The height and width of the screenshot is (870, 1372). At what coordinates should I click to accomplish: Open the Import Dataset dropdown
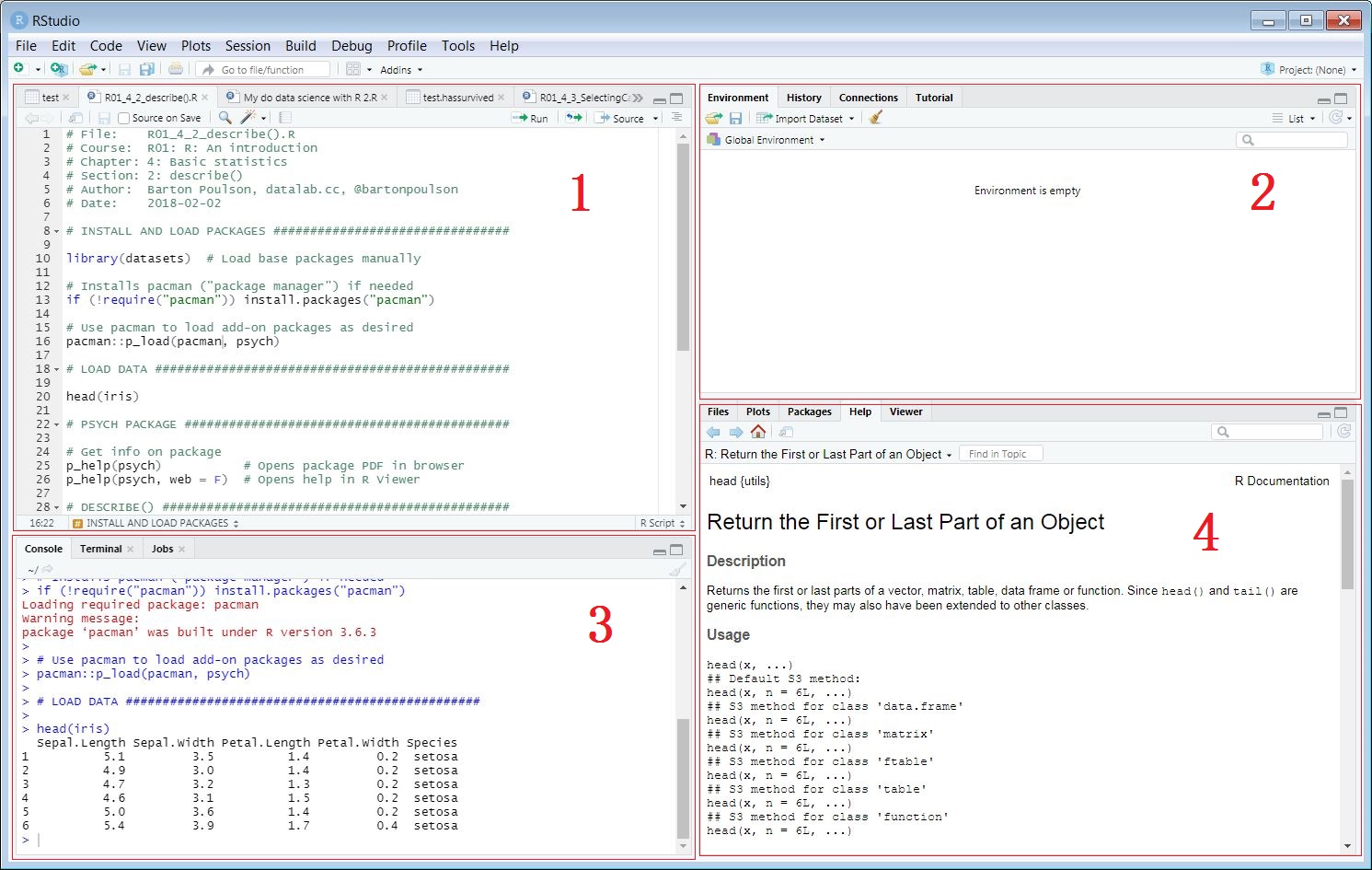(805, 118)
